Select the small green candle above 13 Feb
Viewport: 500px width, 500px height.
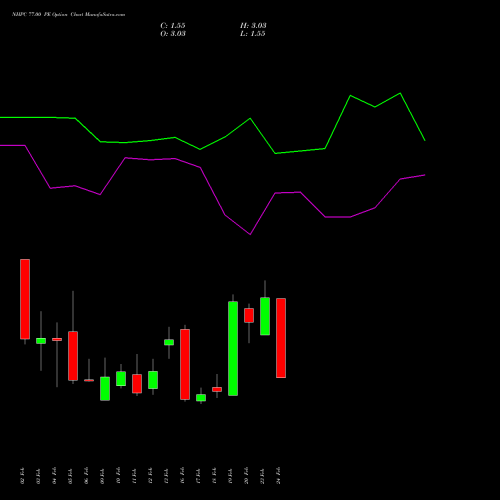169,342
